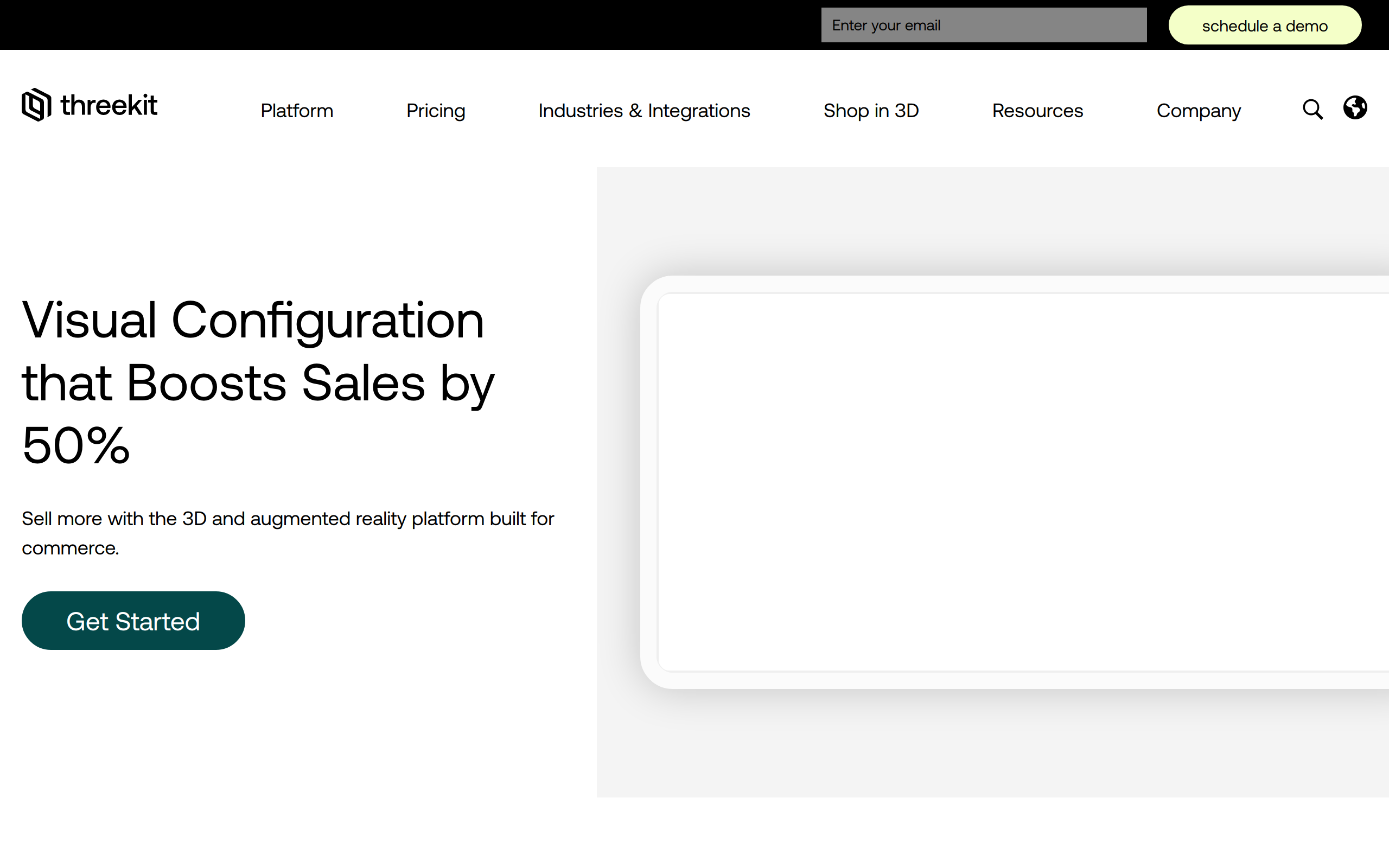Click the Sell more with 3D paragraph
This screenshot has height=868, width=1389.
click(x=287, y=519)
